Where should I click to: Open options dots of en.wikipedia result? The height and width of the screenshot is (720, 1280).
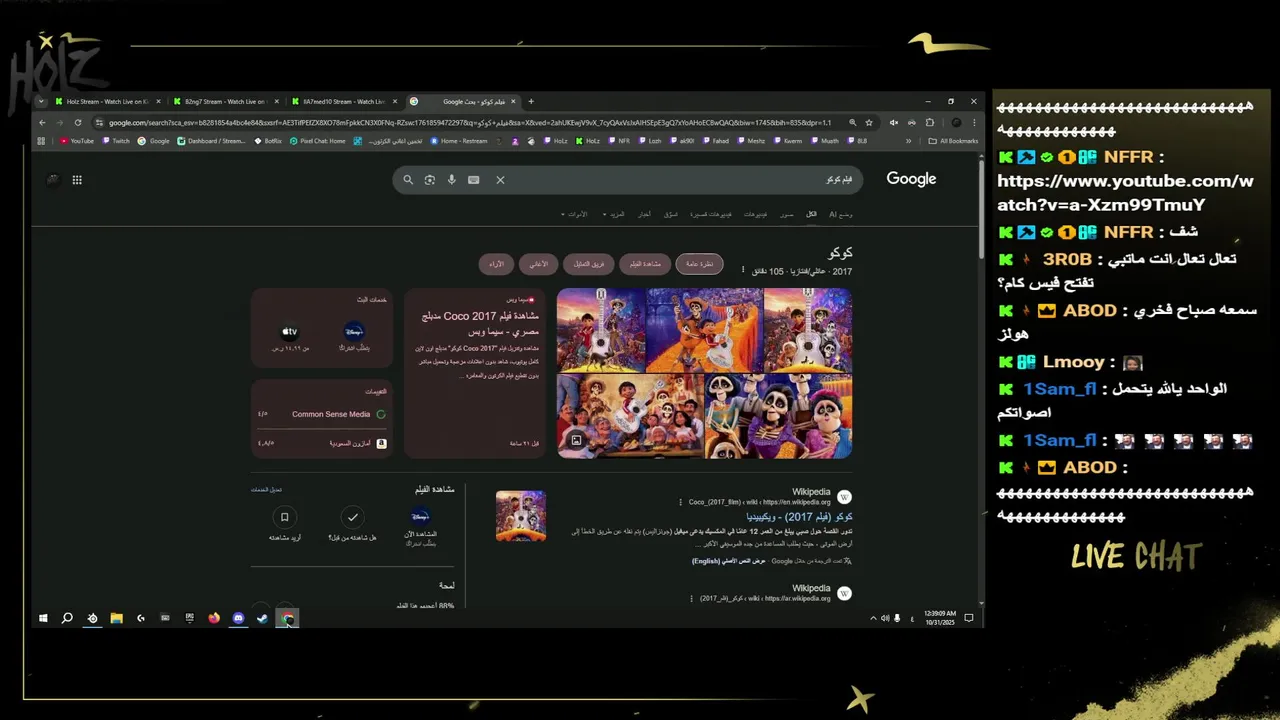point(681,502)
